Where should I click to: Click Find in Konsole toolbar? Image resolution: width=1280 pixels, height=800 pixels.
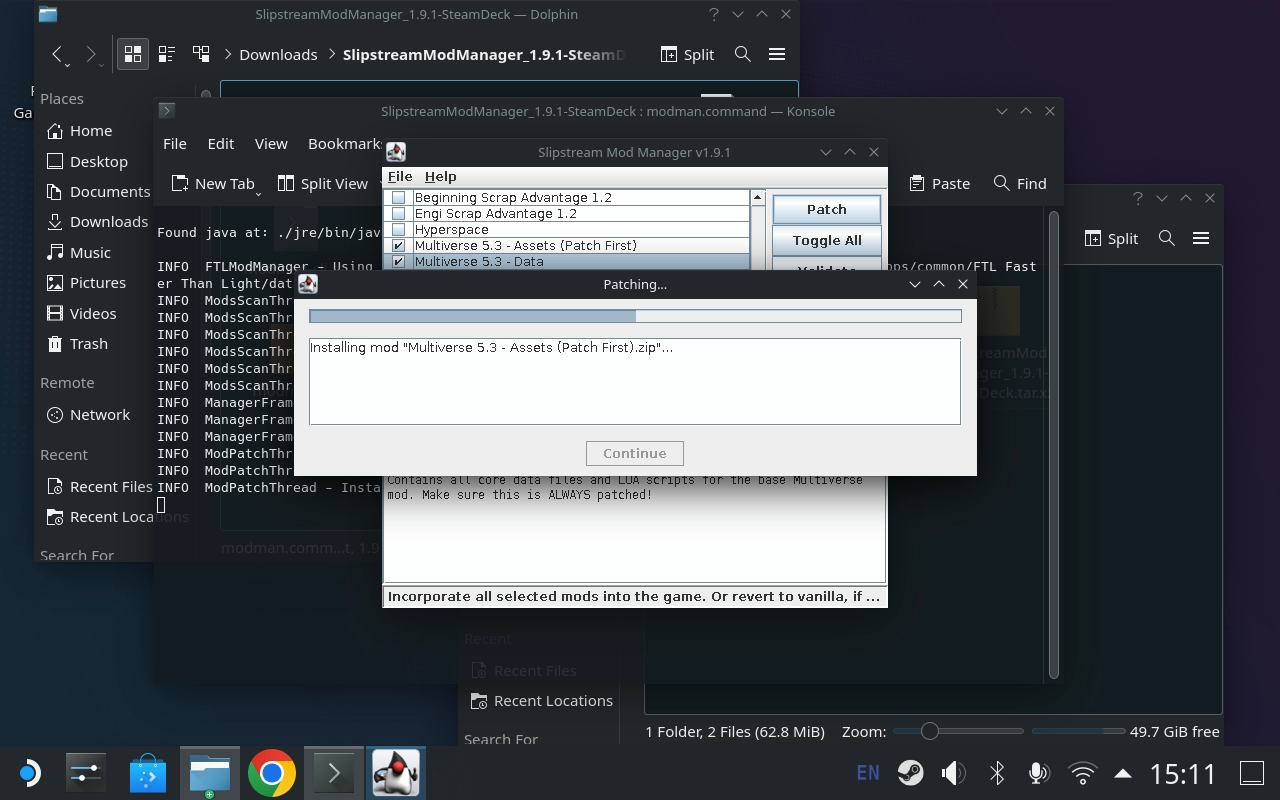pyautogui.click(x=1020, y=183)
